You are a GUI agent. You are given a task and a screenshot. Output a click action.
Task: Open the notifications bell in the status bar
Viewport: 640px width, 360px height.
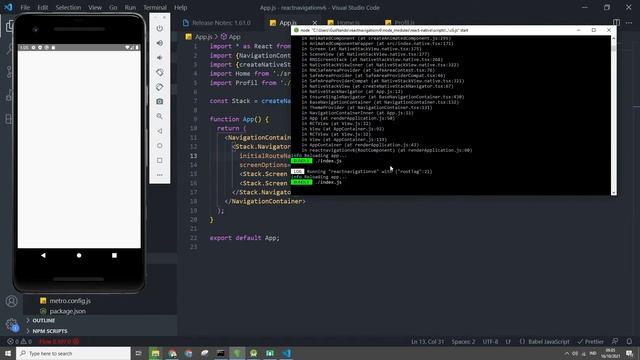tap(629, 341)
